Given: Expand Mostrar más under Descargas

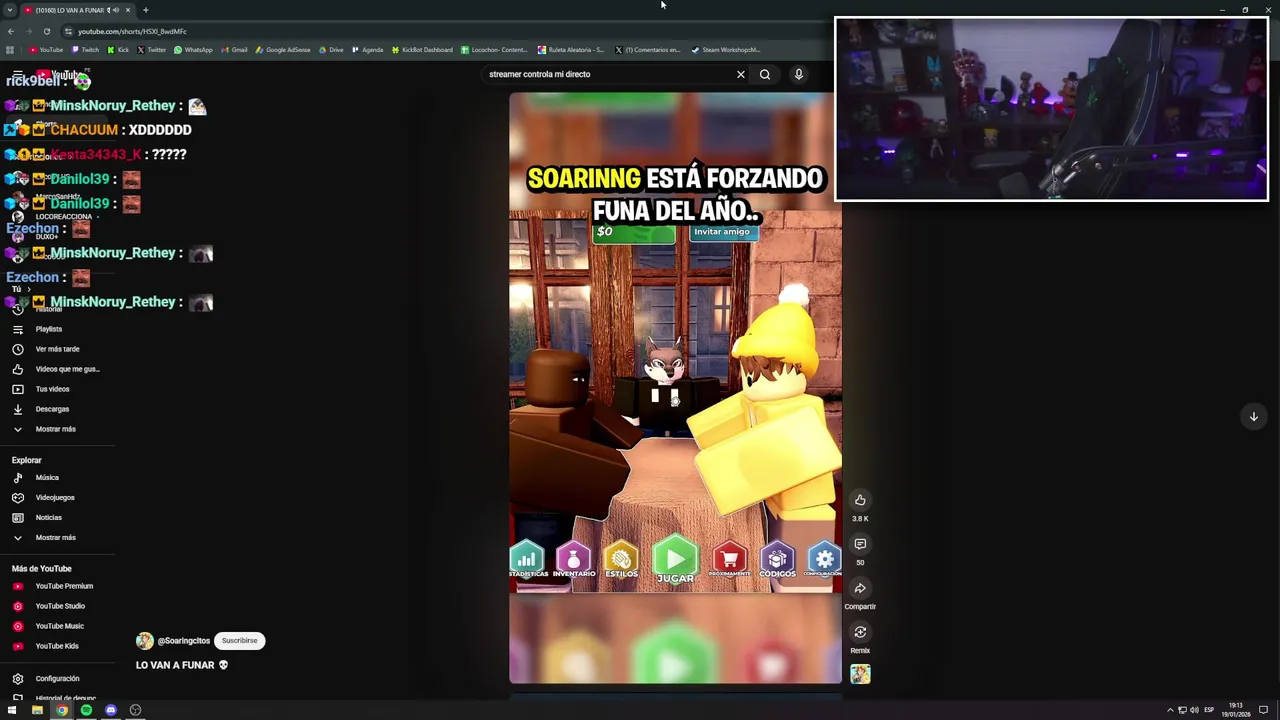Looking at the screenshot, I should pyautogui.click(x=57, y=429).
